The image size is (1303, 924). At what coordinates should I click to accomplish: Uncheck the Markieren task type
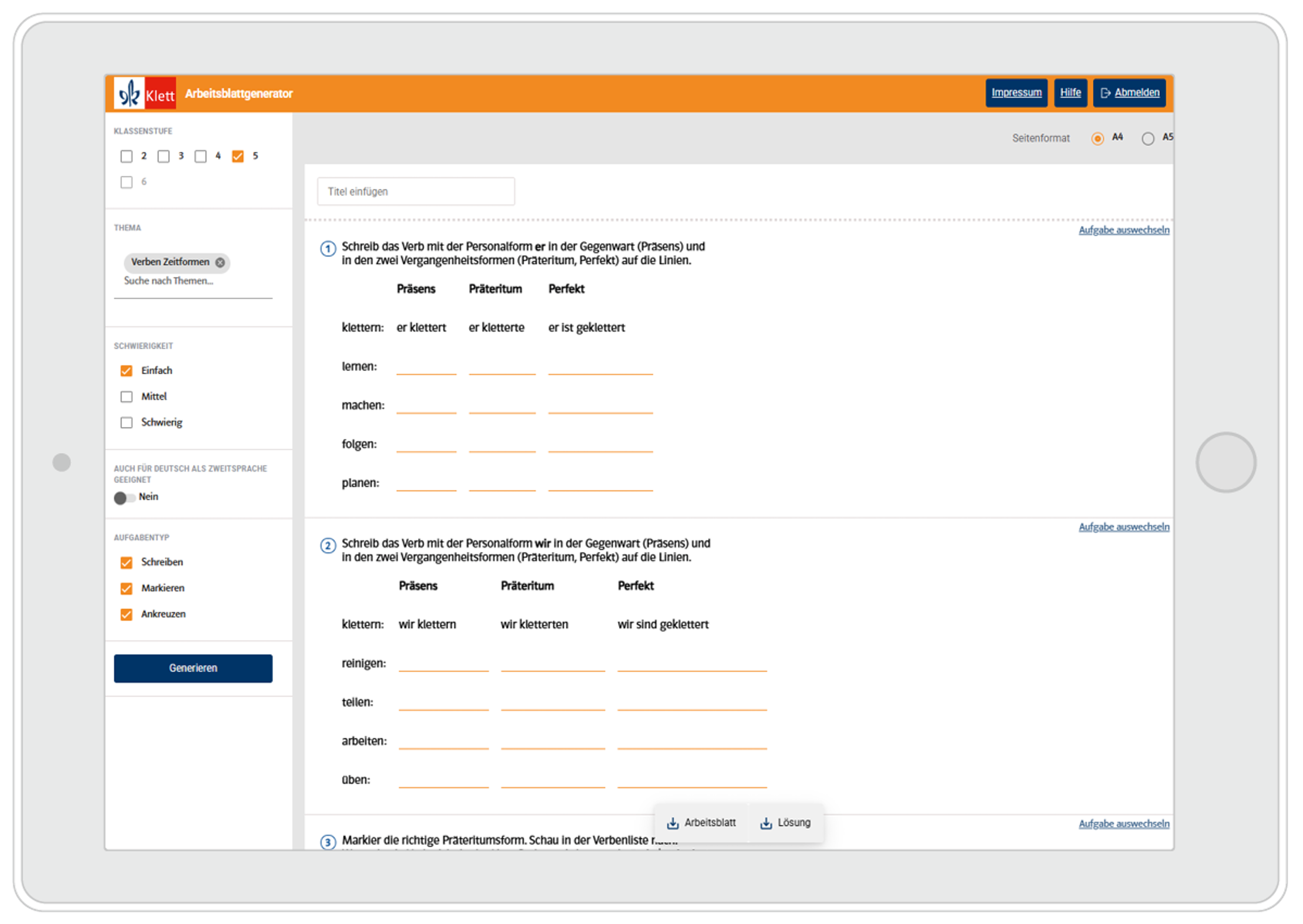[126, 588]
